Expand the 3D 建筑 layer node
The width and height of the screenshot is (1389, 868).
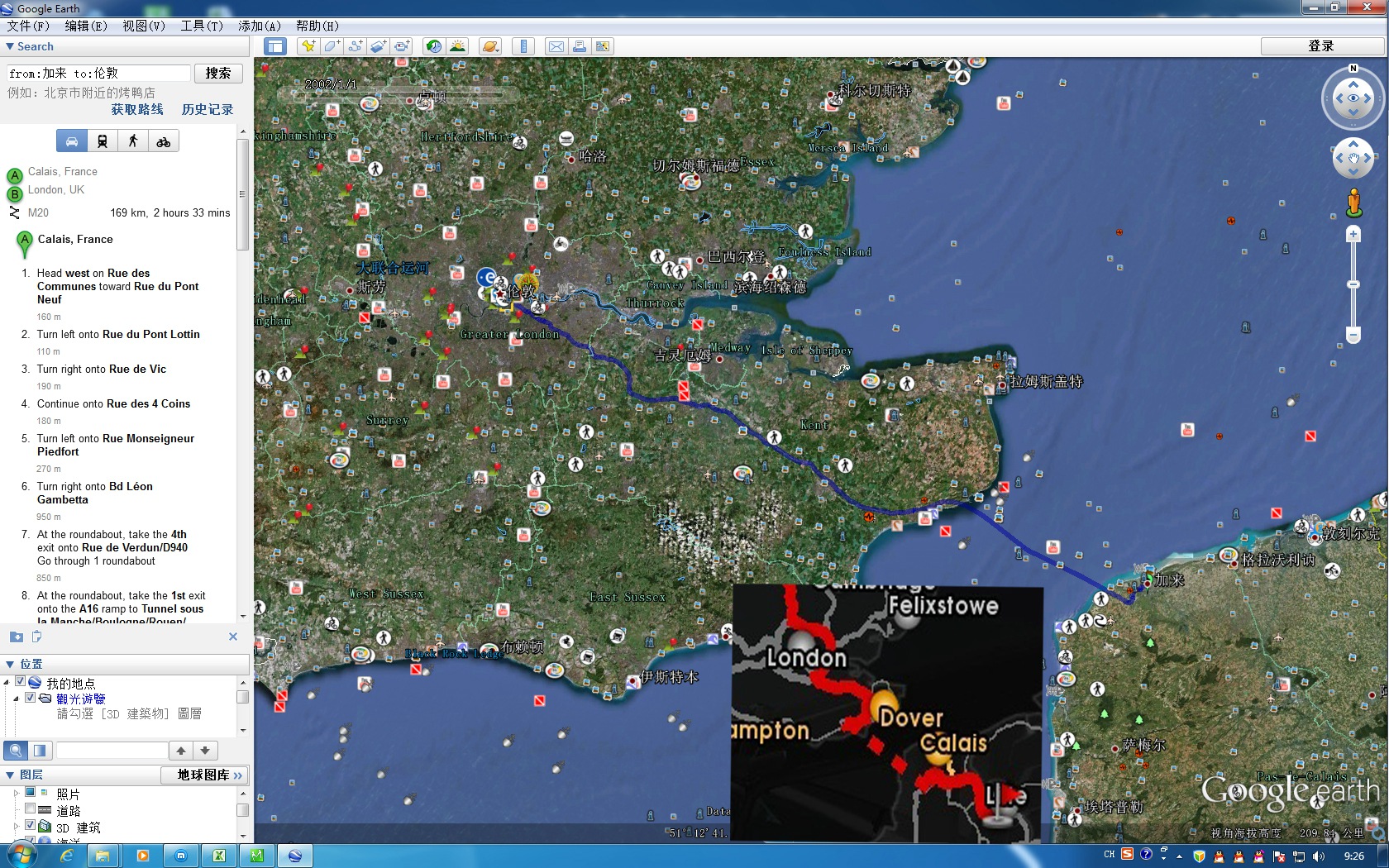(16, 827)
